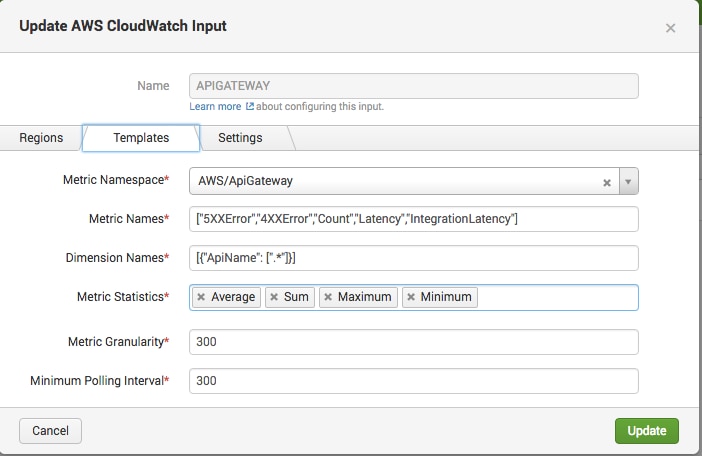Click into the Metric Names field

point(413,220)
